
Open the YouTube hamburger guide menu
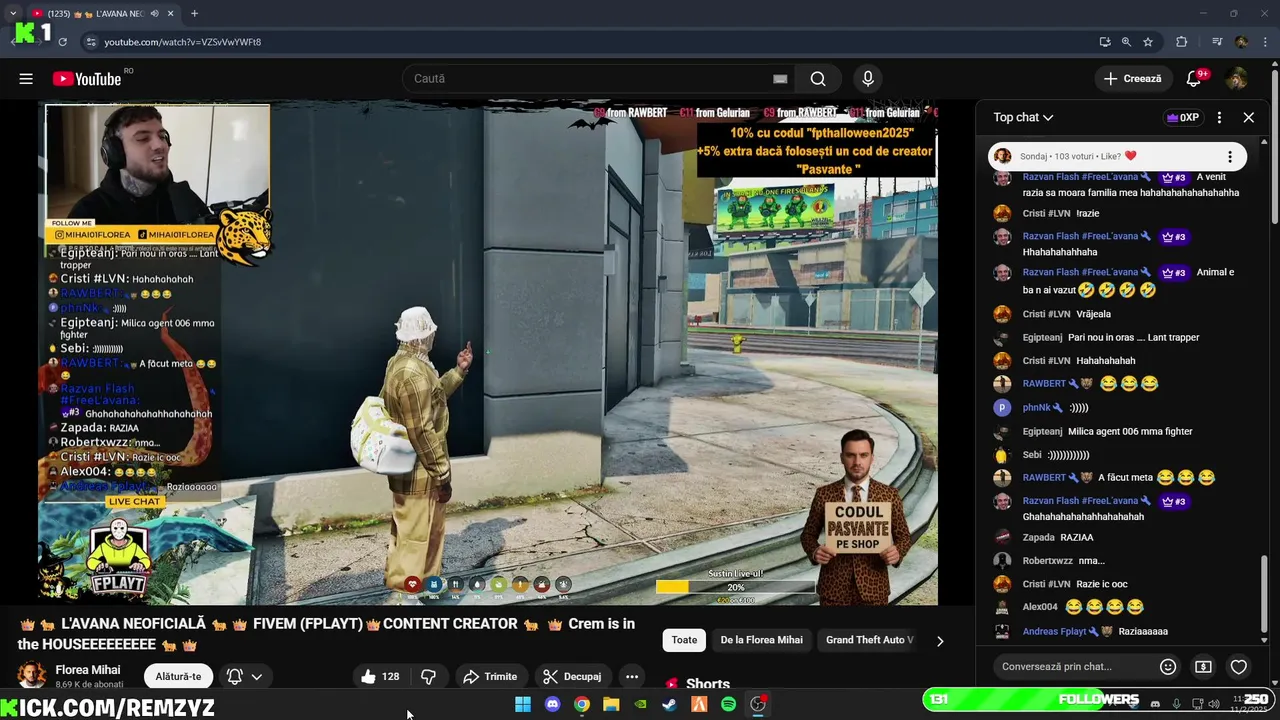[26, 79]
